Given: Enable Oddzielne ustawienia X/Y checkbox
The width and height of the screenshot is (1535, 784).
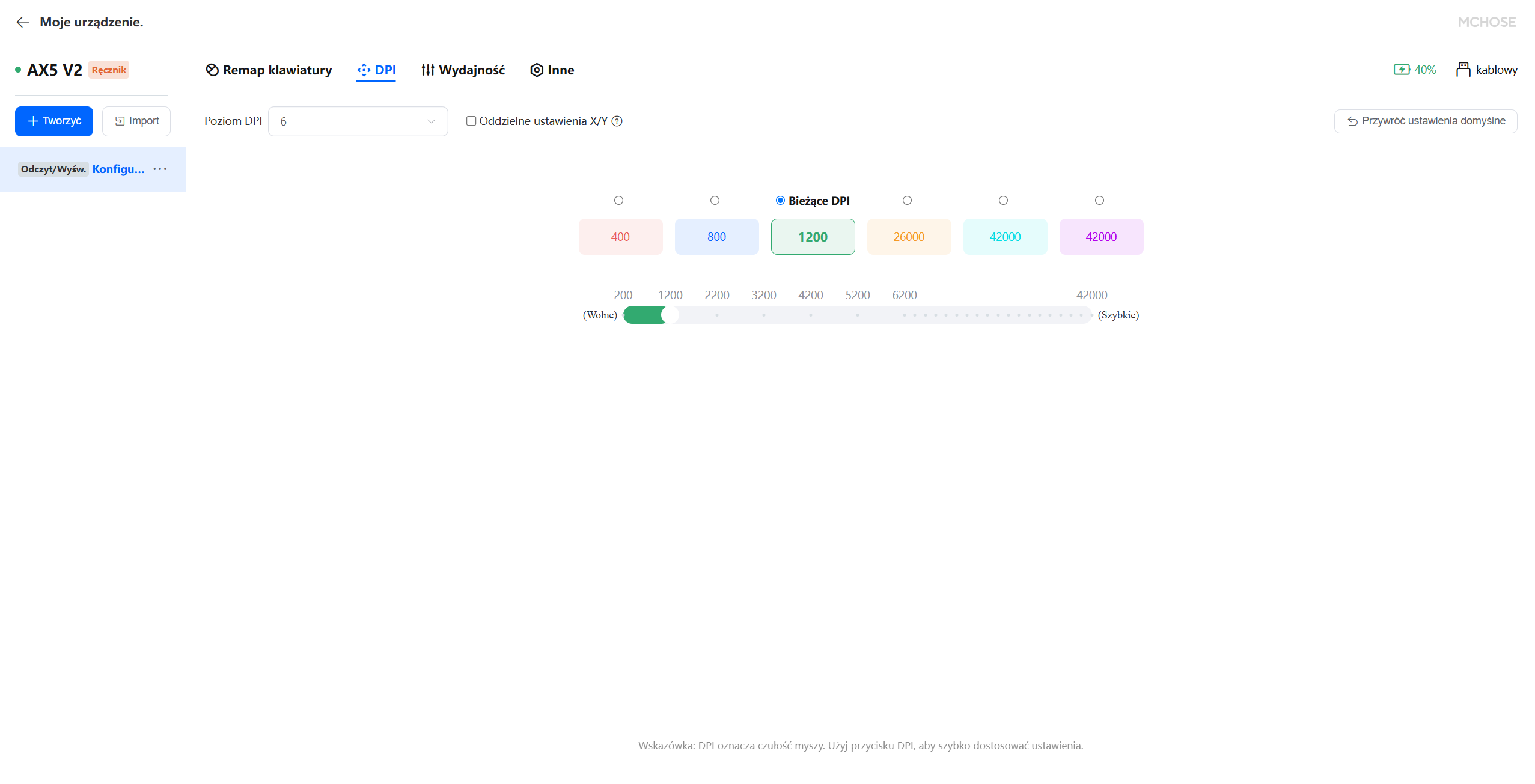Looking at the screenshot, I should (471, 121).
